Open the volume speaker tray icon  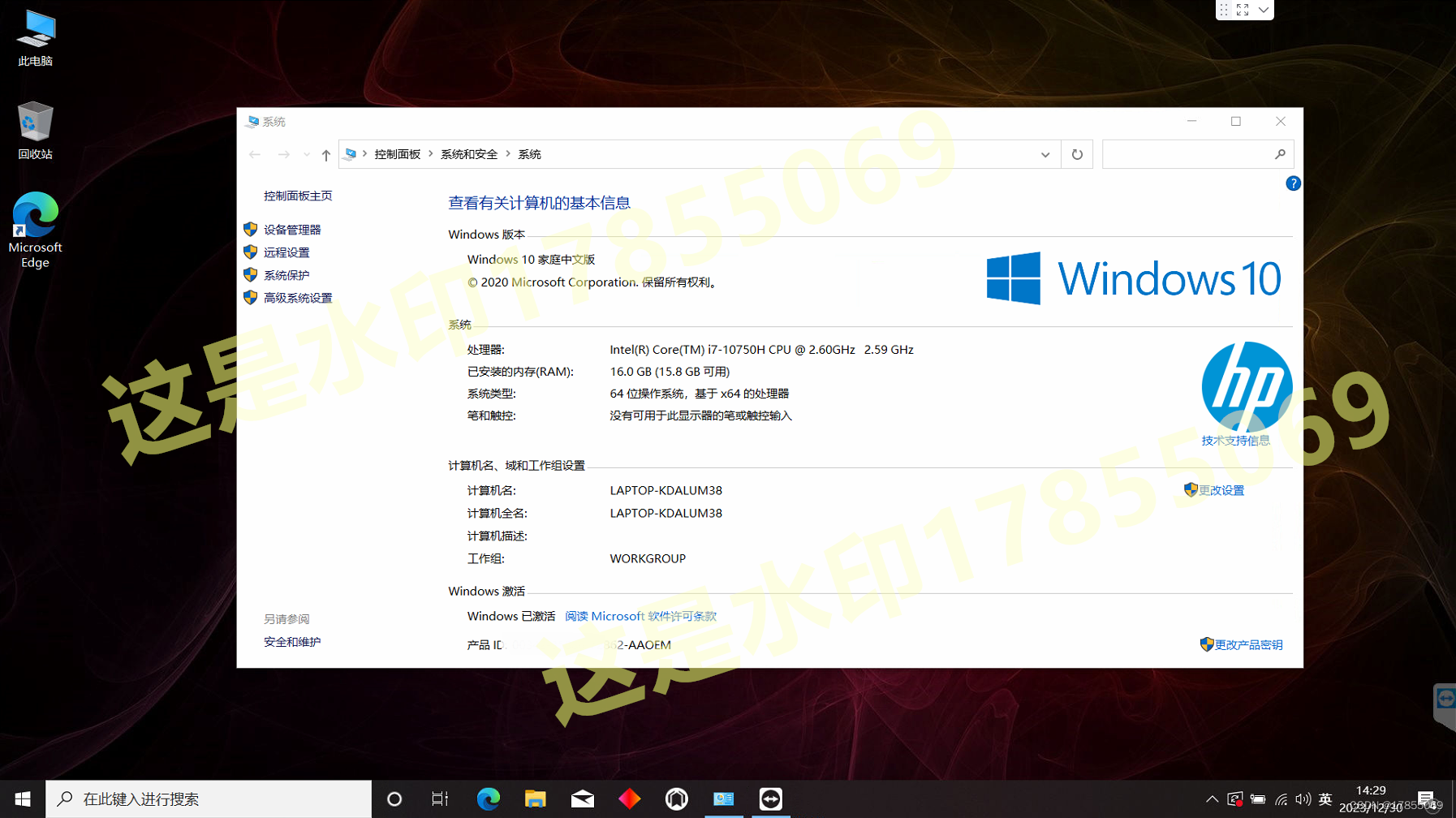click(1303, 799)
